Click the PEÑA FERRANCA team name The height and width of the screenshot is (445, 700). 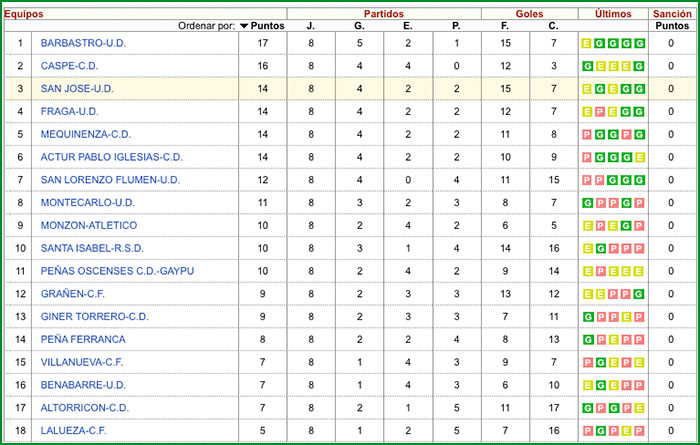83,339
